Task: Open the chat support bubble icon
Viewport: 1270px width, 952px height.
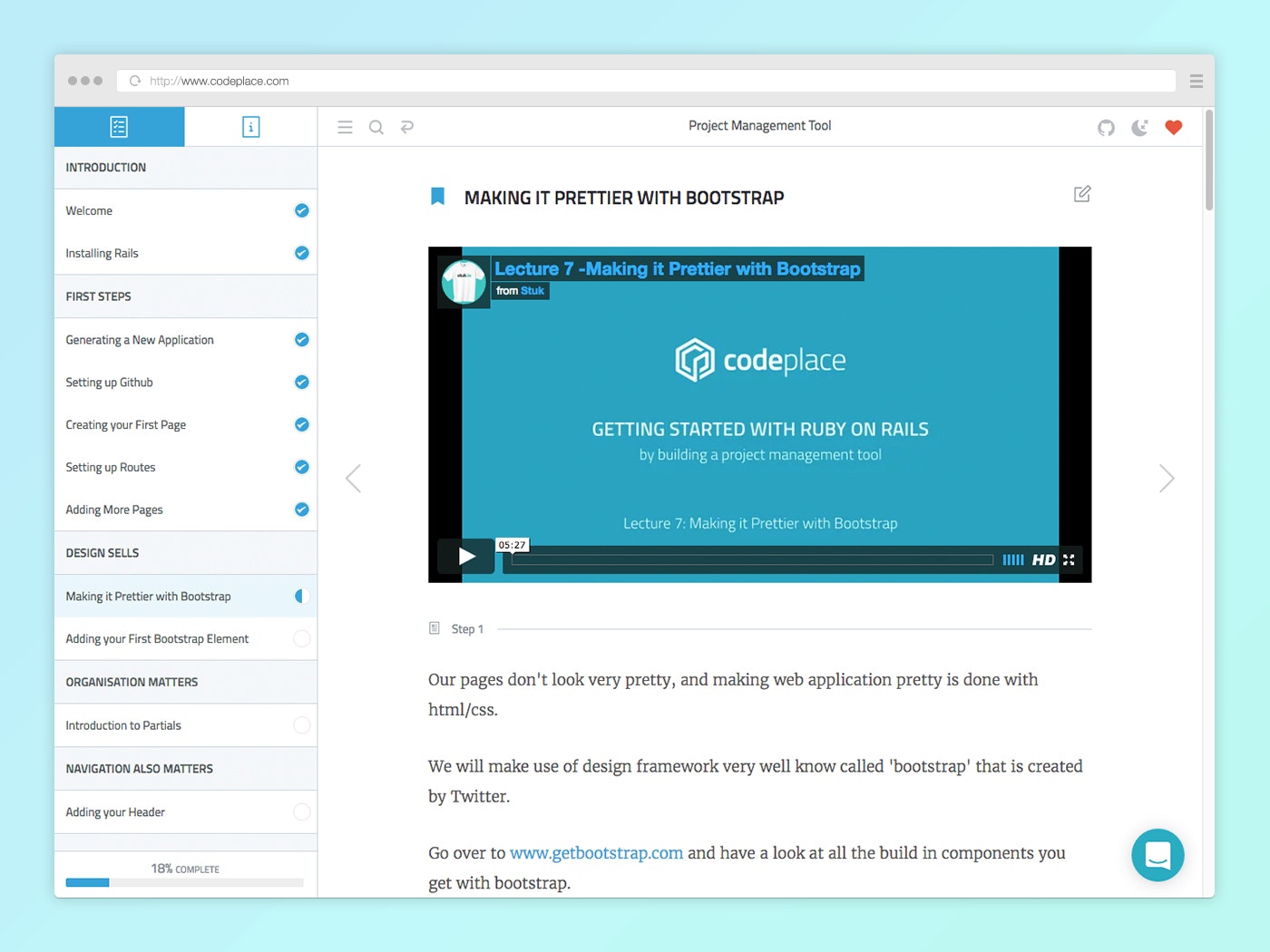Action: point(1158,855)
